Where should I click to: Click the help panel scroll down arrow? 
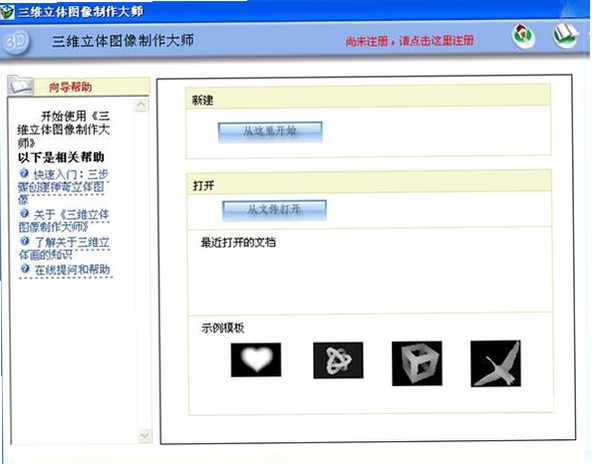(x=144, y=436)
